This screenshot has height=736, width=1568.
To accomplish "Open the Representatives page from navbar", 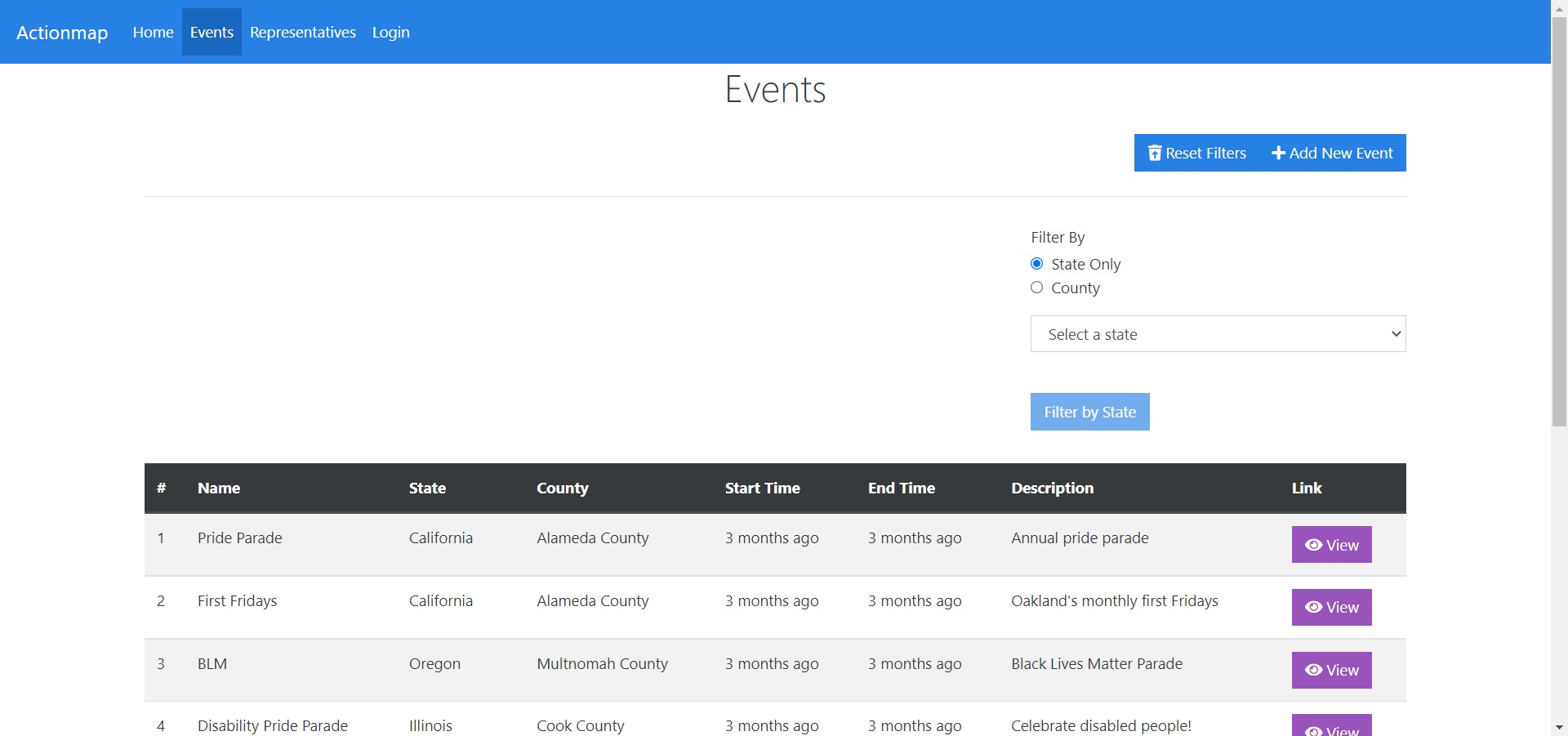I will pos(302,32).
